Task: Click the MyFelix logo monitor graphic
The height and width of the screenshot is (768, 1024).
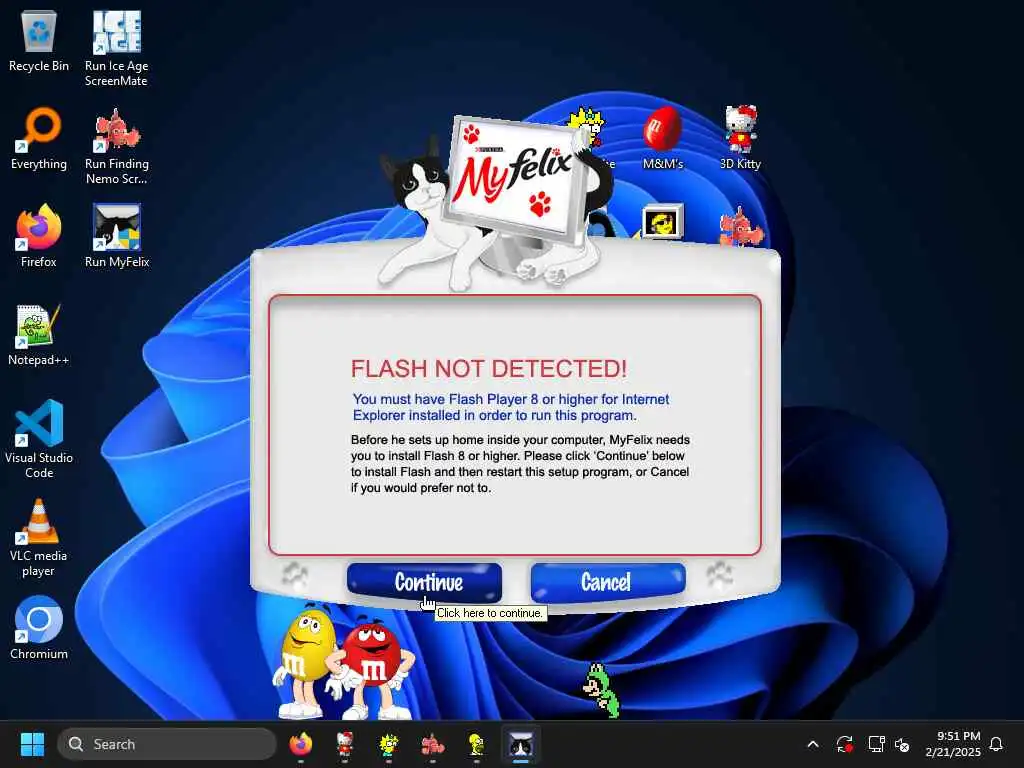Action: [516, 180]
